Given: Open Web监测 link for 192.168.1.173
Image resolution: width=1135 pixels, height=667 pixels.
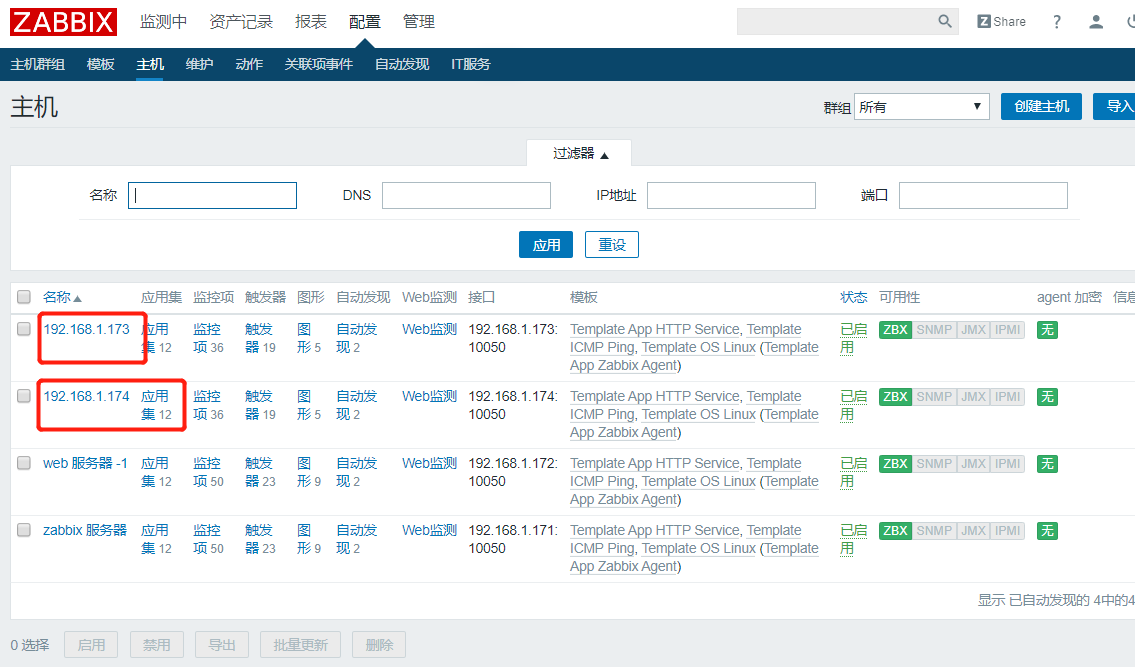Looking at the screenshot, I should click(429, 330).
